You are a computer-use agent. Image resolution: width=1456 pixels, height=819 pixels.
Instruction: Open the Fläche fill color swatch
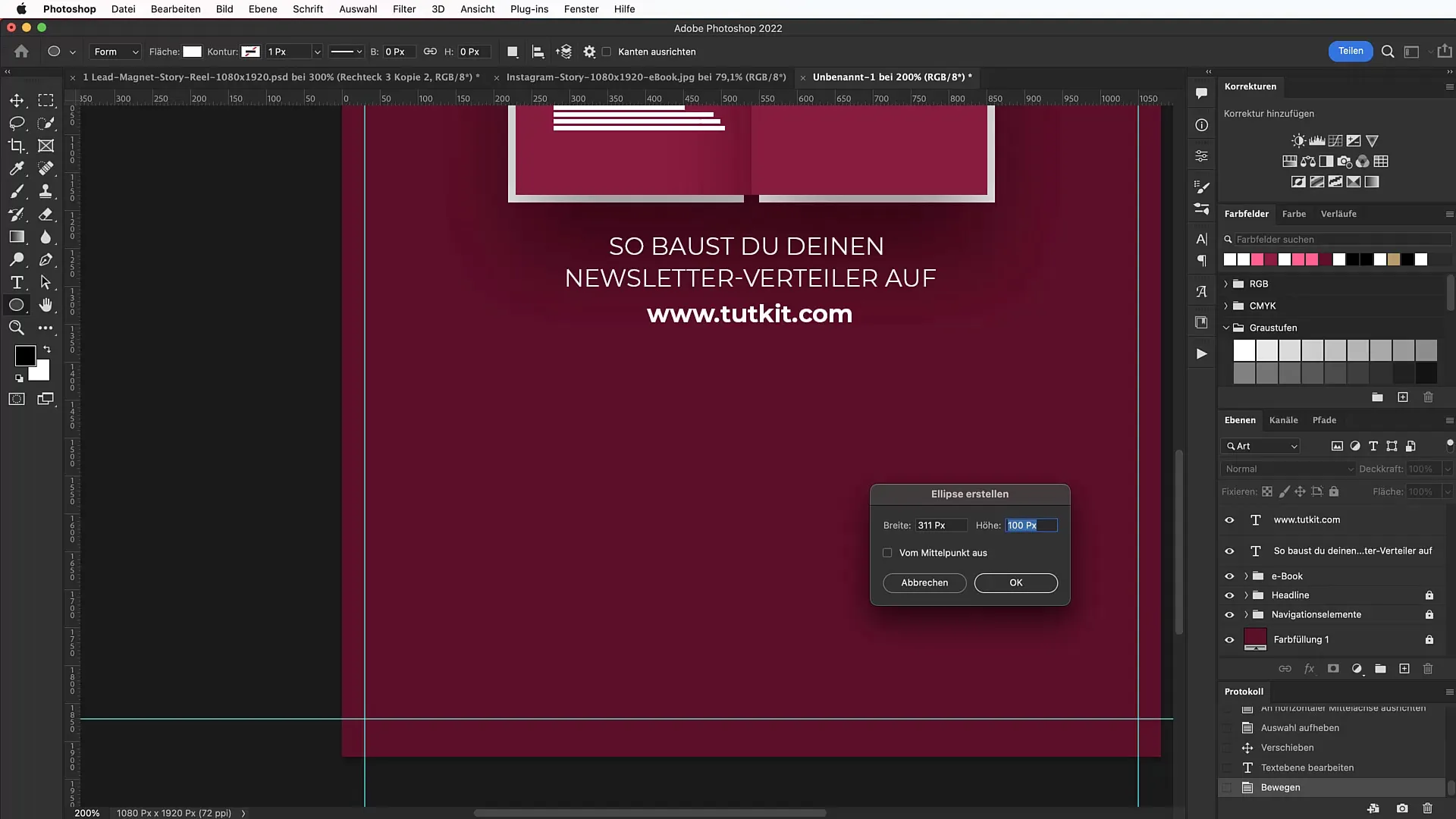click(193, 52)
